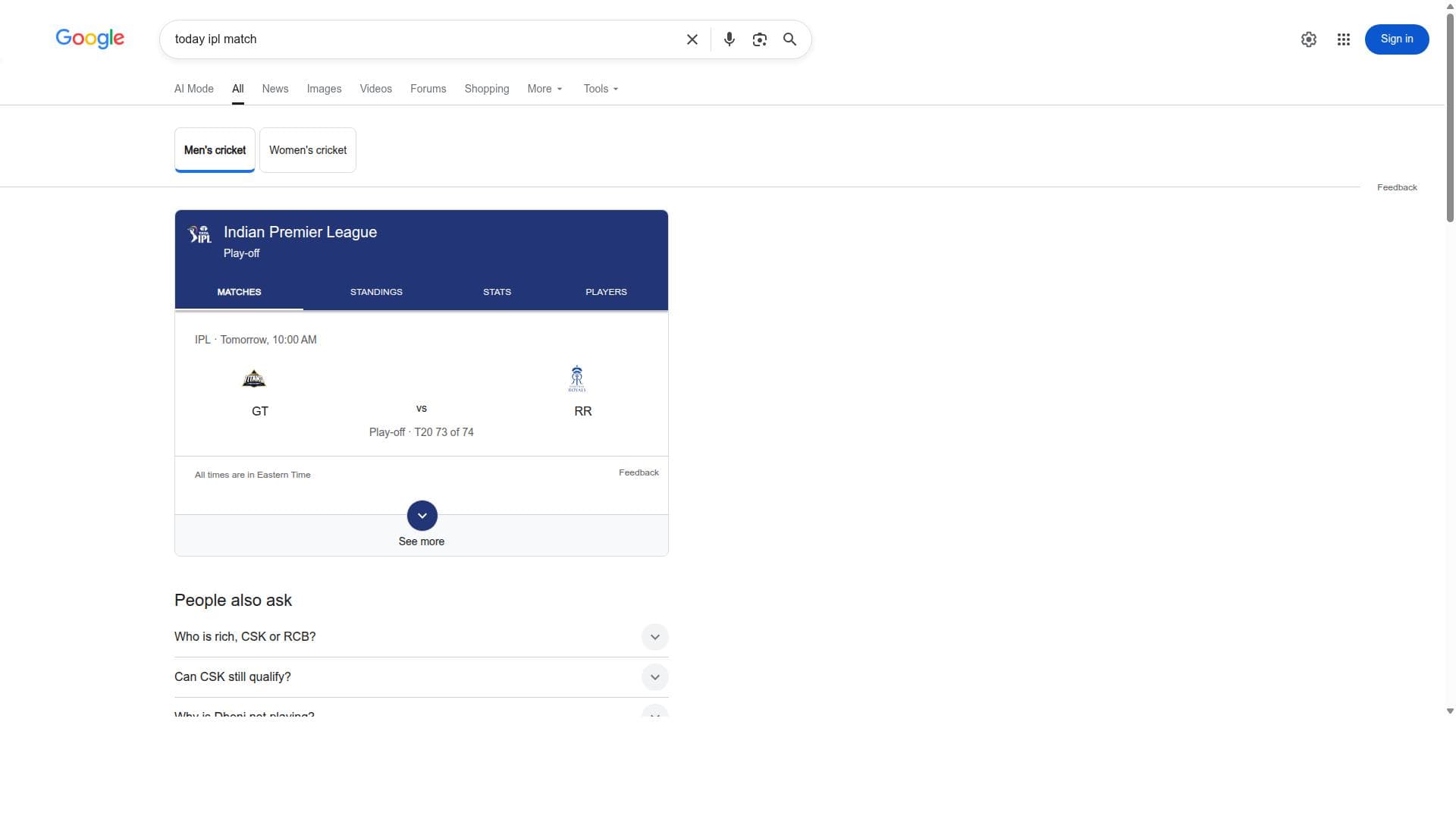Open the News tab
This screenshot has width=1456, height=819.
tap(275, 89)
